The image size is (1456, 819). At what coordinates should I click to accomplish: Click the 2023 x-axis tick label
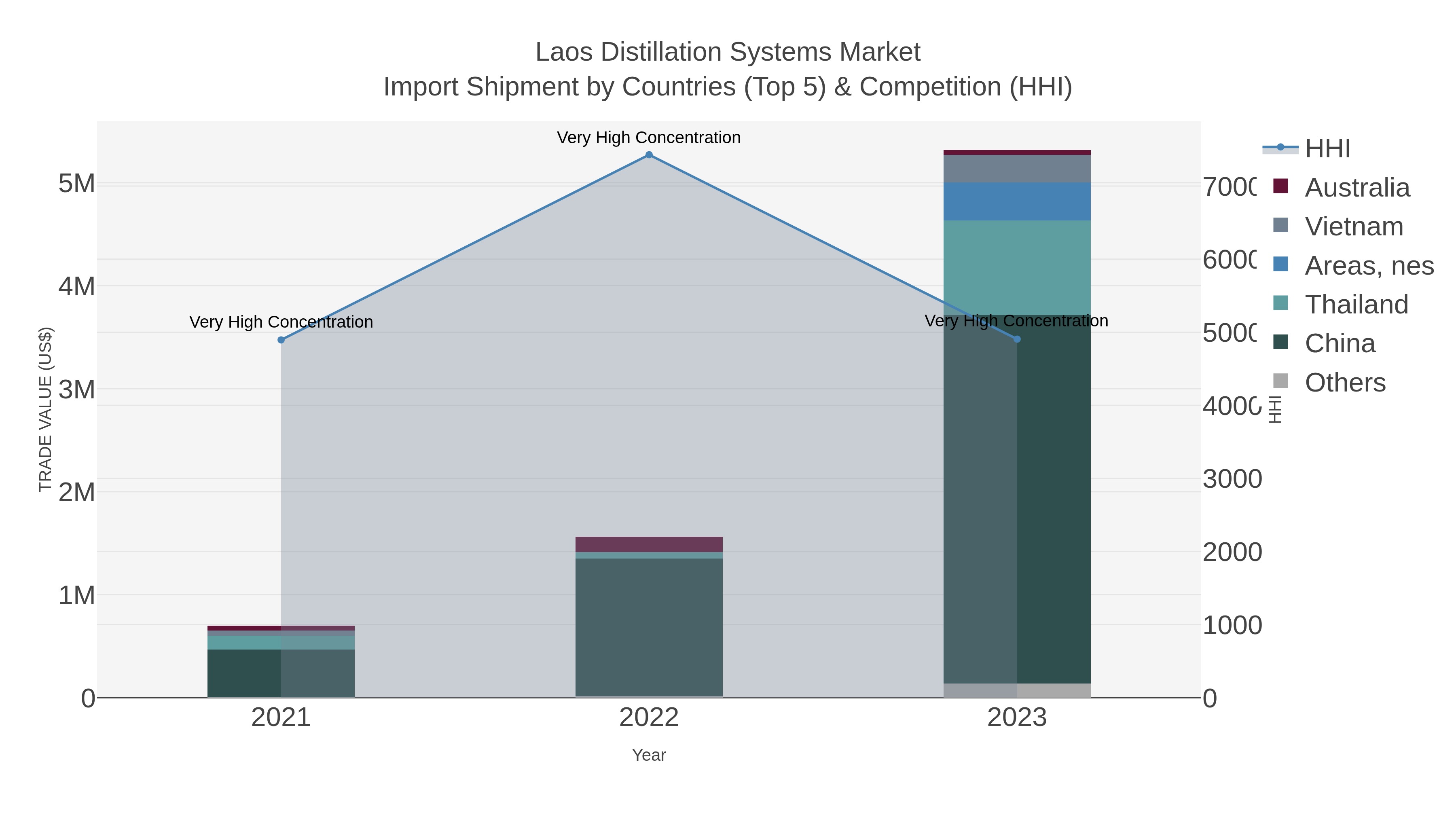click(1017, 718)
